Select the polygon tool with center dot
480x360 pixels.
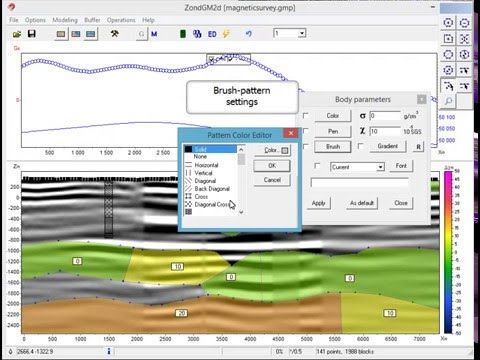click(x=448, y=23)
